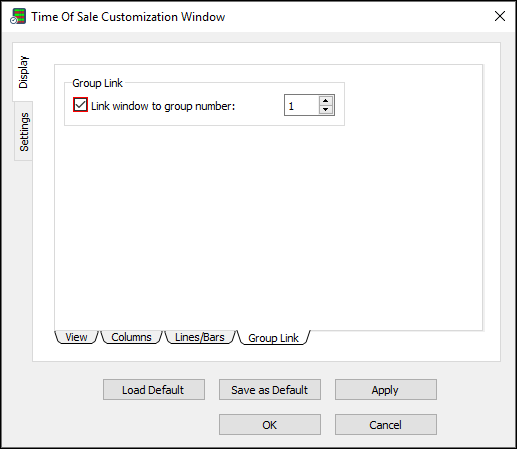Switch to the Settings vertical tab
This screenshot has height=449, width=517.
(x=24, y=132)
